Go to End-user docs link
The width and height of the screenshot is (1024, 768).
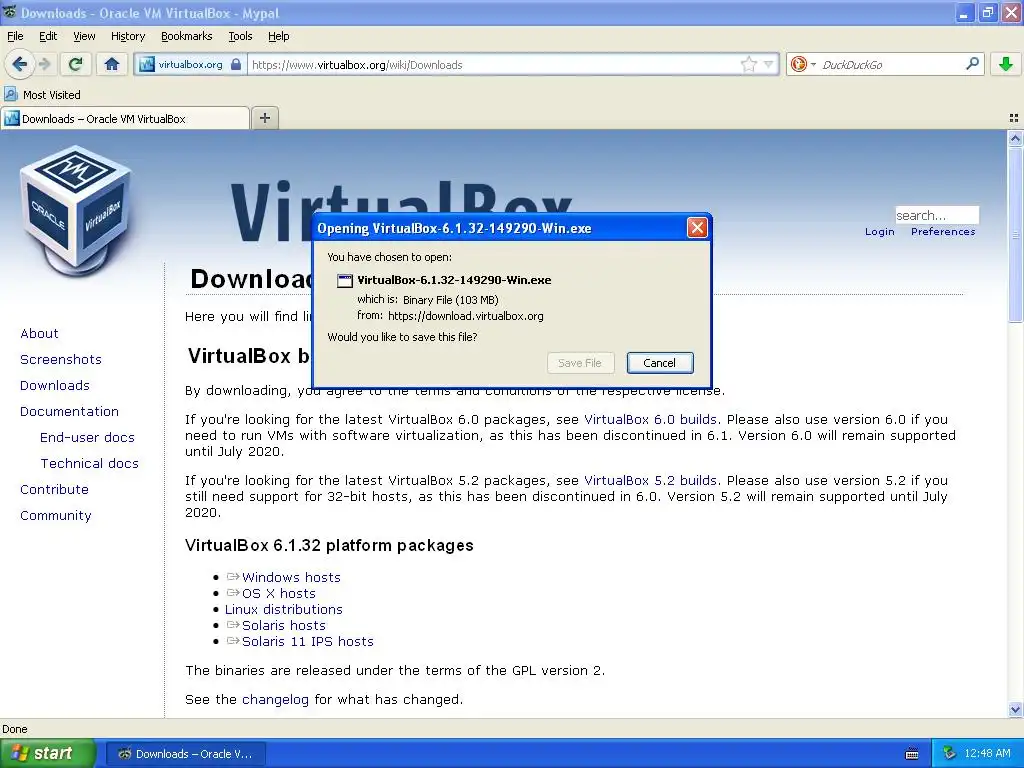click(87, 438)
